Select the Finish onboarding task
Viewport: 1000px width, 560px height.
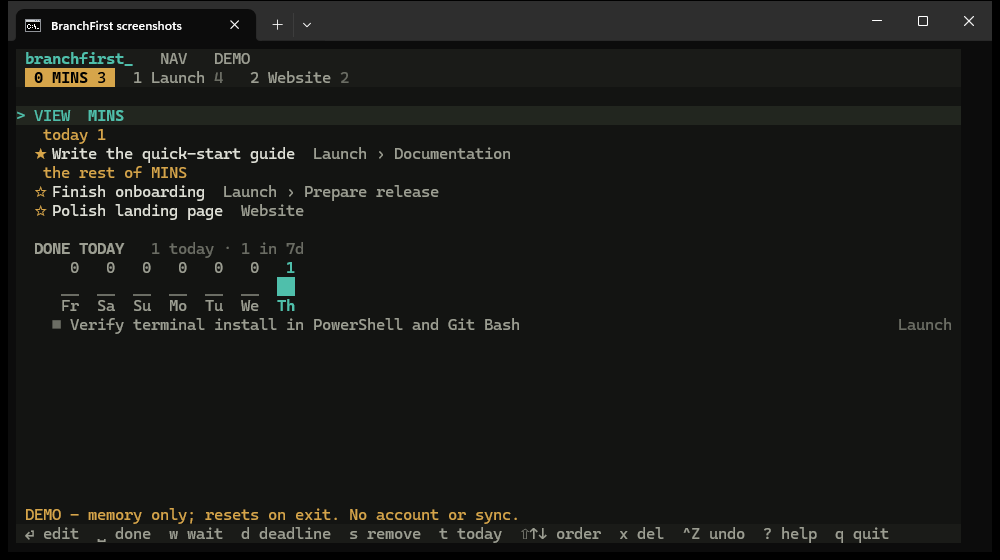pyautogui.click(x=128, y=192)
